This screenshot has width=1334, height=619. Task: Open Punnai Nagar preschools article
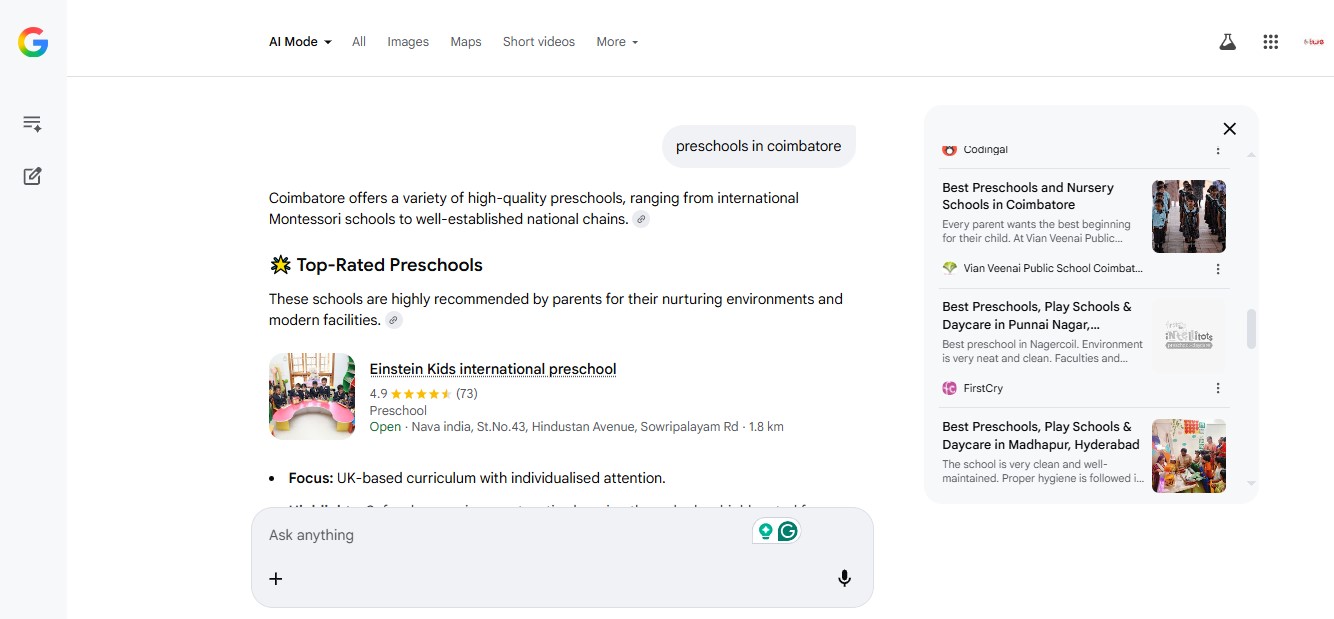click(1037, 316)
